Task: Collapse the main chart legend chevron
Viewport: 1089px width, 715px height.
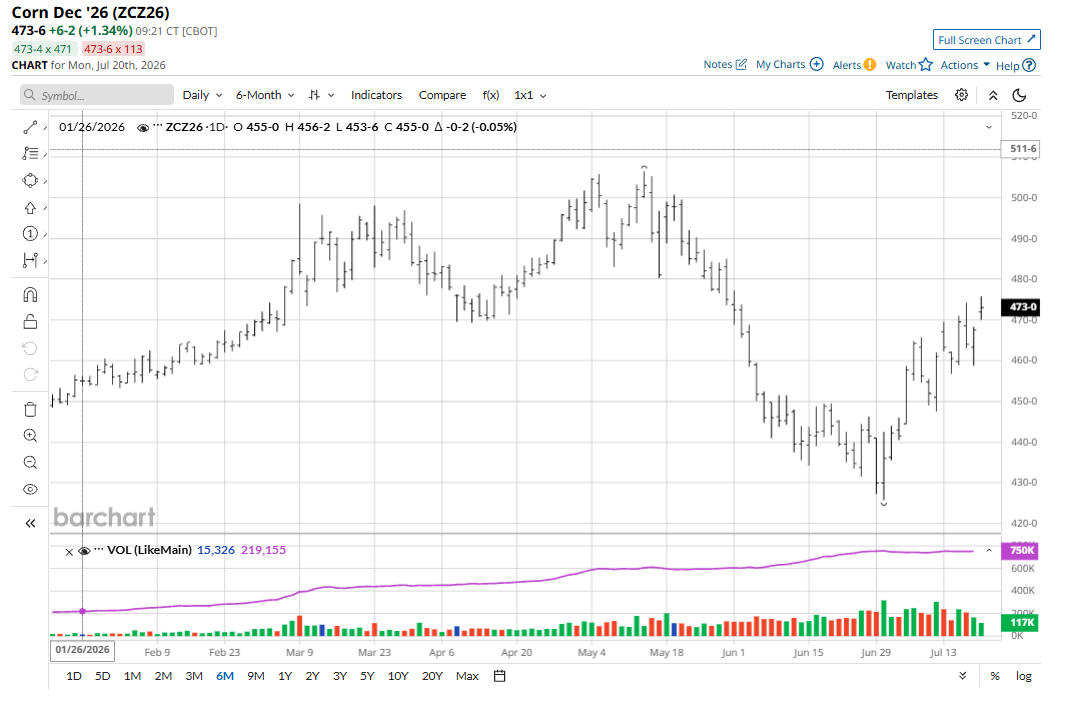Action: click(x=989, y=127)
